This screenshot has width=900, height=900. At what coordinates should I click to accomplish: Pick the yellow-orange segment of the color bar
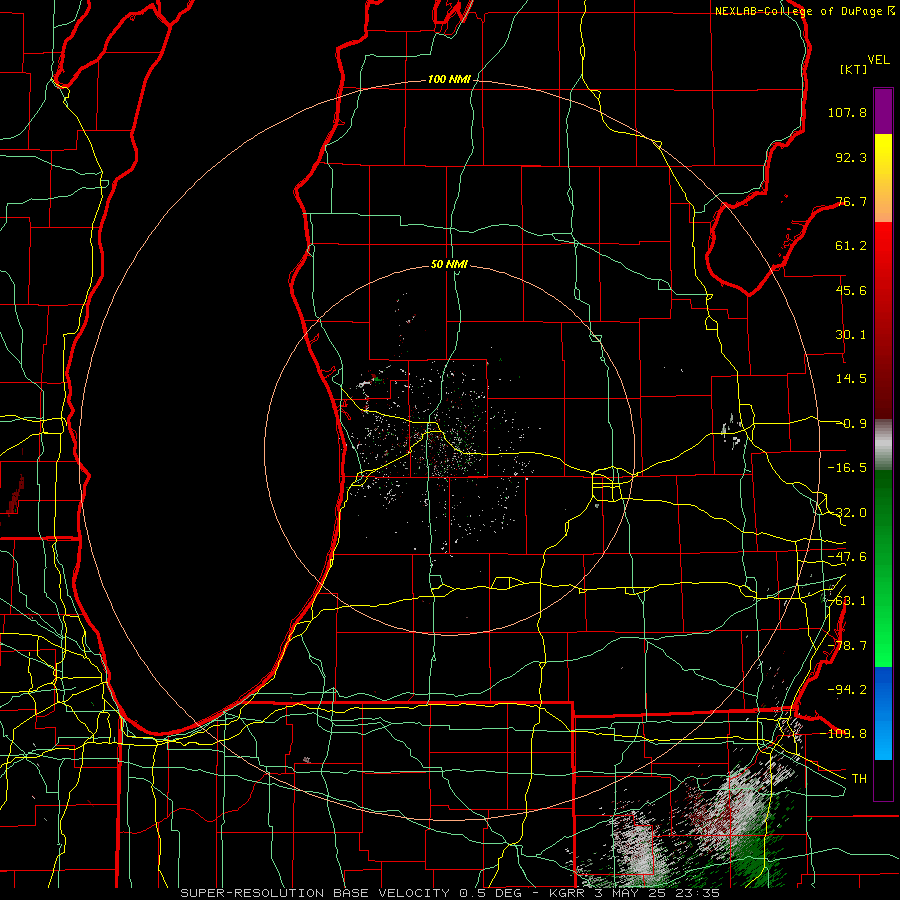pos(883,178)
